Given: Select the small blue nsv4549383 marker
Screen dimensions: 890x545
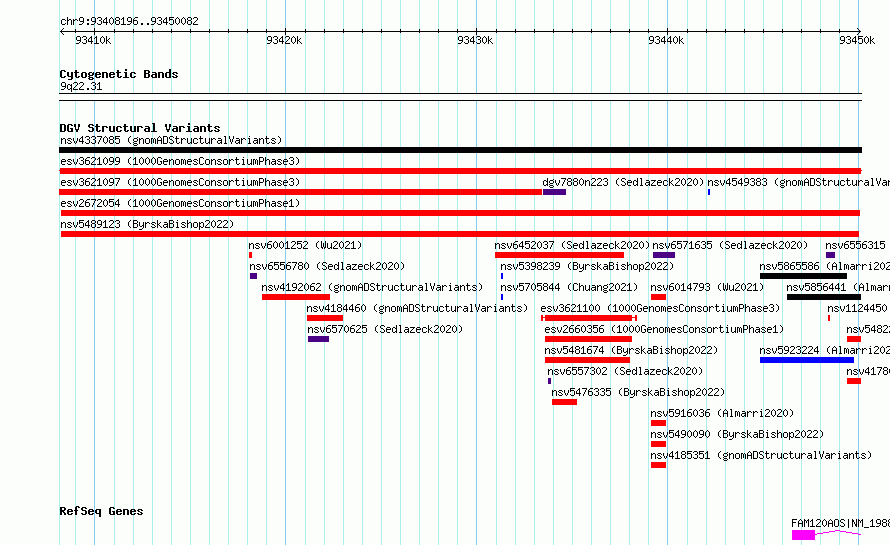Looking at the screenshot, I should tap(709, 192).
